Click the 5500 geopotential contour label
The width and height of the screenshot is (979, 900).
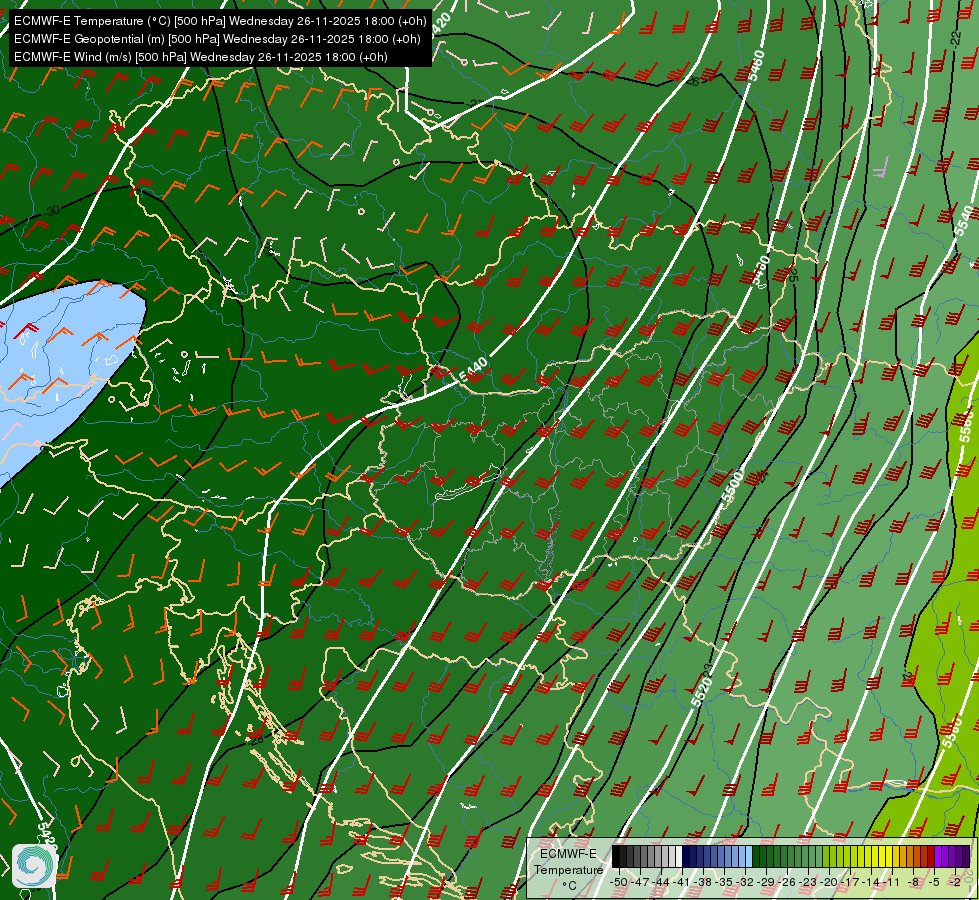coord(732,487)
